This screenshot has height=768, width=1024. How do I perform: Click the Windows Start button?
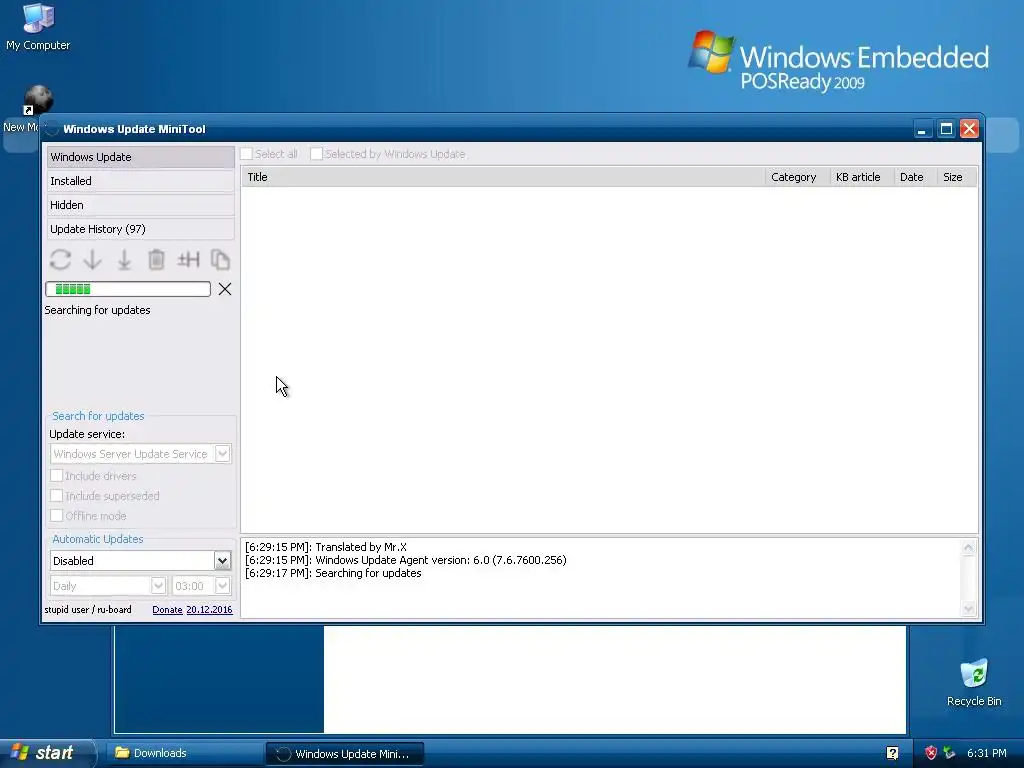46,753
